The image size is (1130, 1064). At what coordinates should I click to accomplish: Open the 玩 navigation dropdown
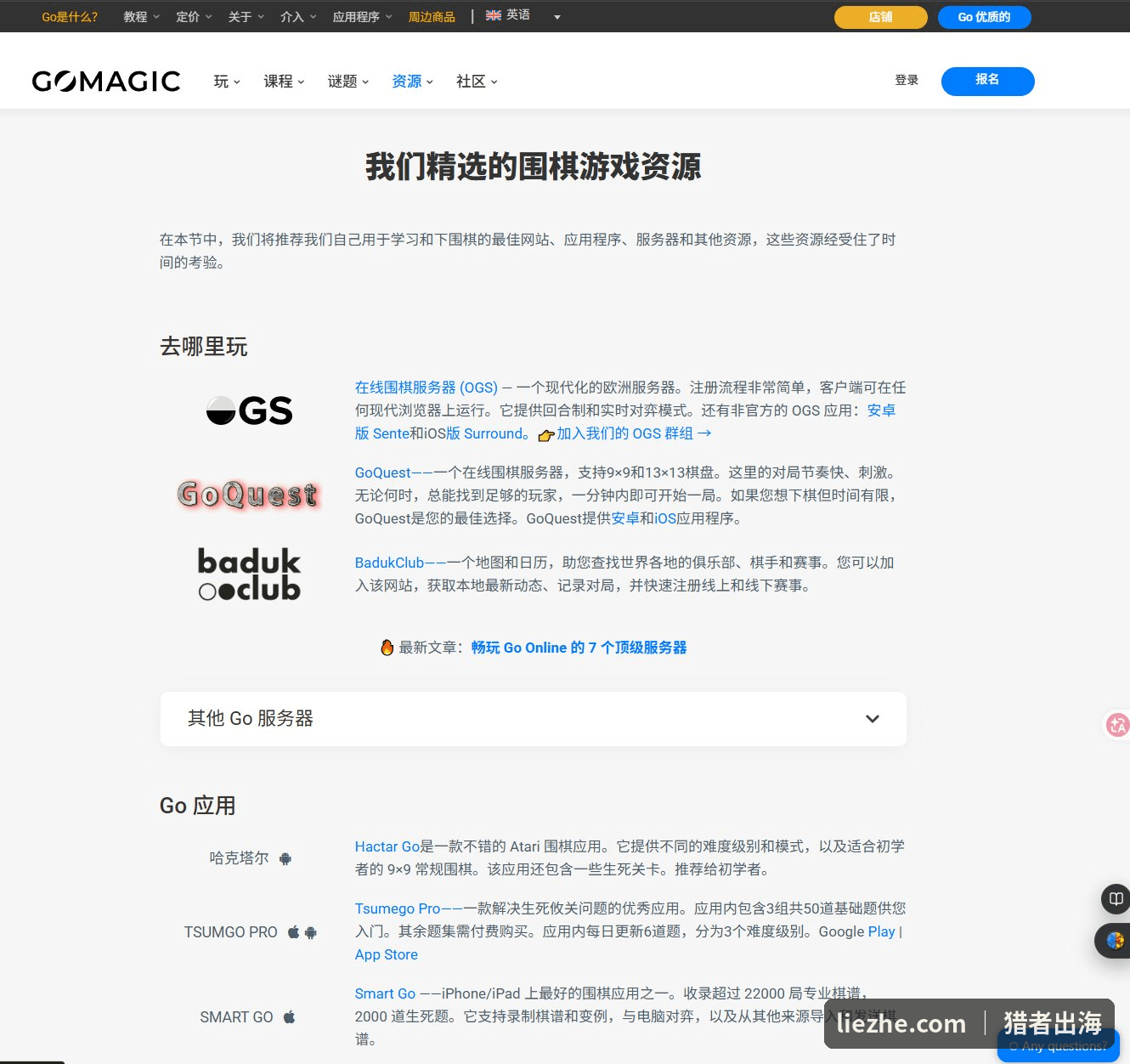click(227, 81)
